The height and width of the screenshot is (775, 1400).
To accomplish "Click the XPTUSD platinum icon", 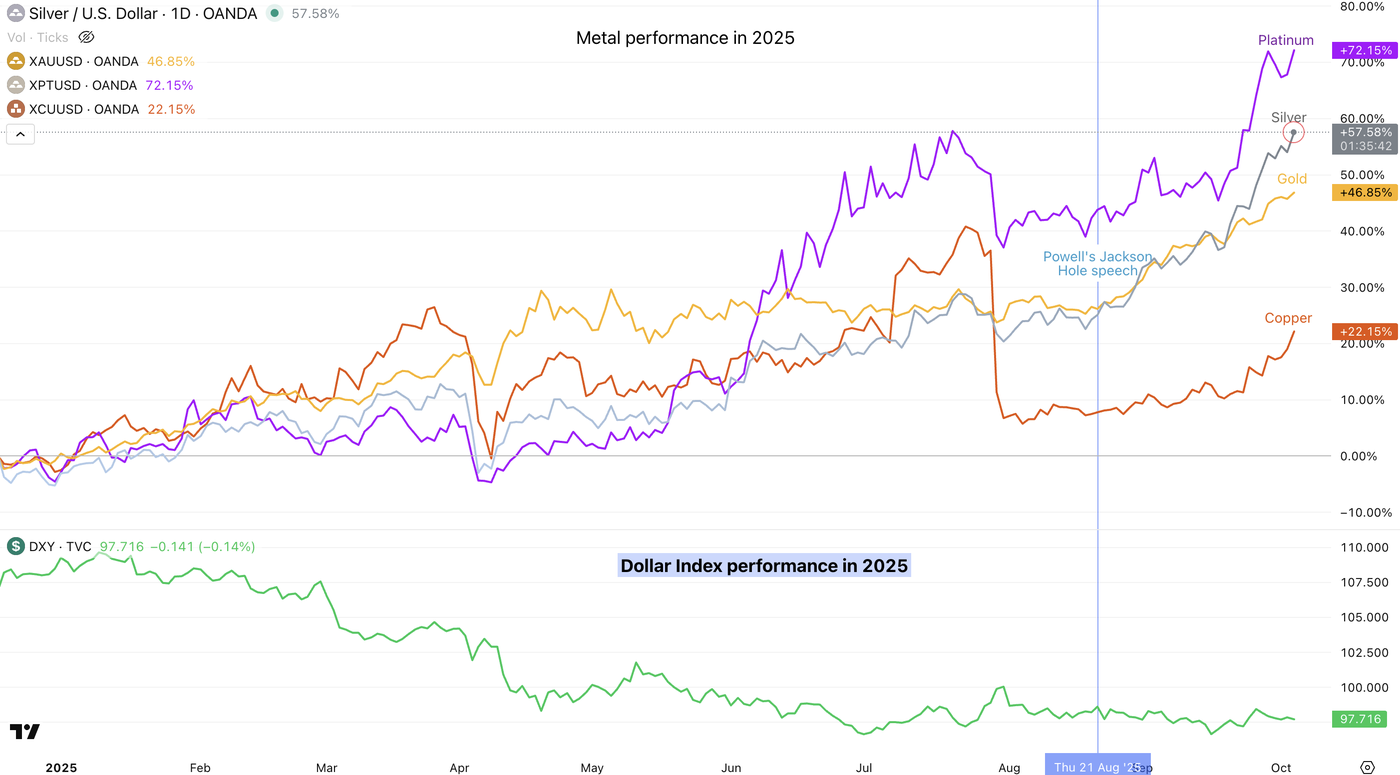I will pyautogui.click(x=16, y=85).
